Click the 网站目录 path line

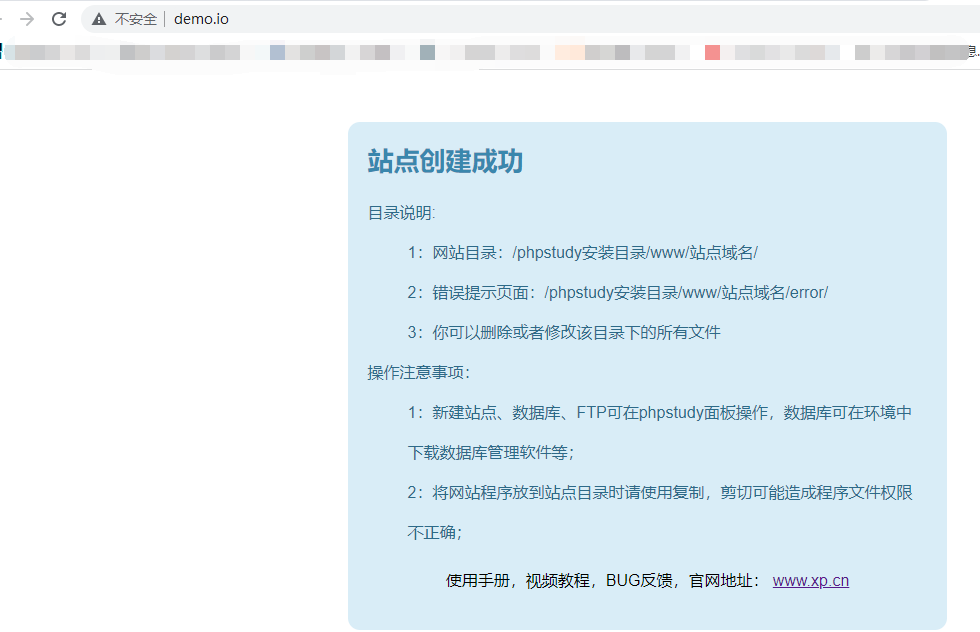(589, 253)
